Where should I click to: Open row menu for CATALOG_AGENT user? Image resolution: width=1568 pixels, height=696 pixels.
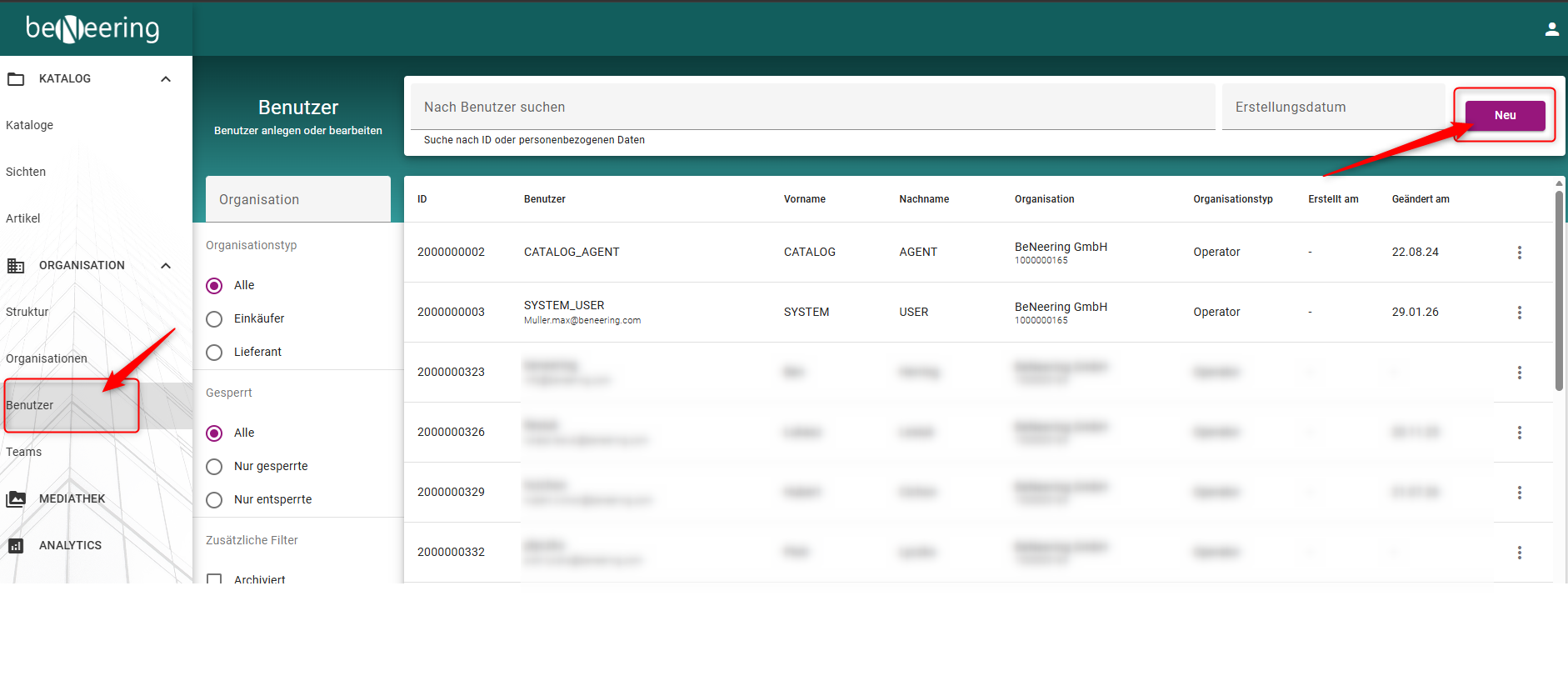[x=1519, y=253]
